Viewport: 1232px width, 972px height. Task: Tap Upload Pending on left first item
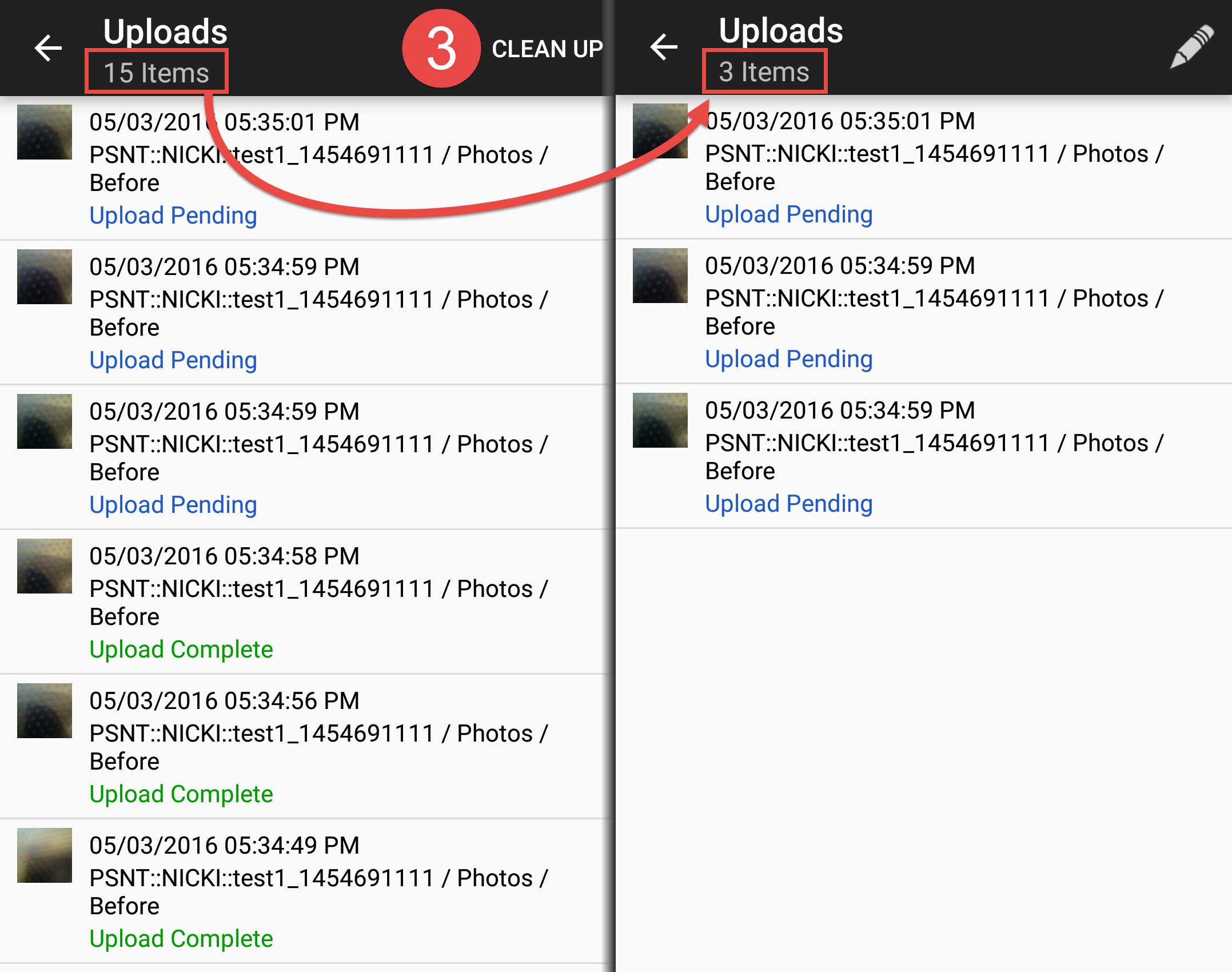pos(173,216)
